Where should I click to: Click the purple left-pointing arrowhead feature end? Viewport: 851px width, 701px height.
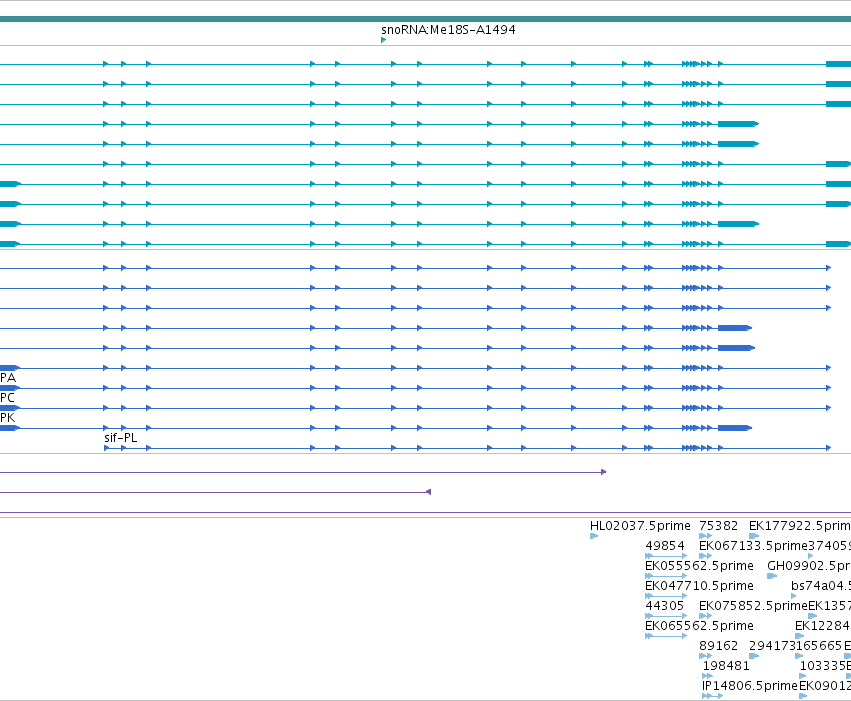click(x=429, y=492)
